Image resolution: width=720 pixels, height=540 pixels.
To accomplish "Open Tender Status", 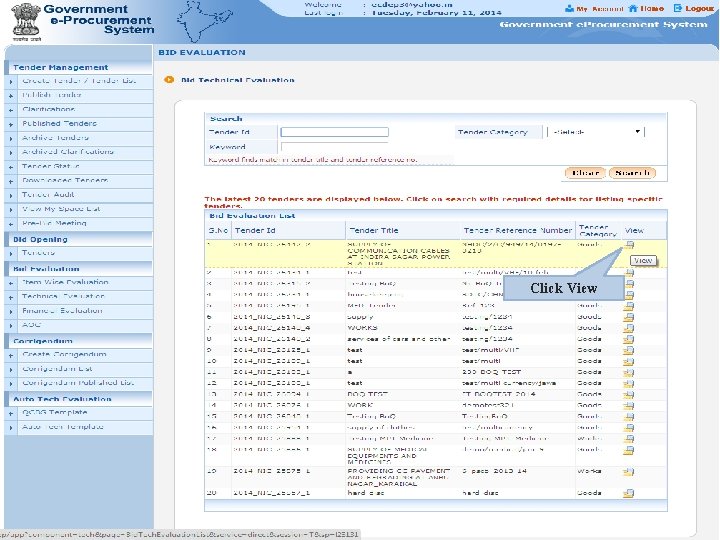I will click(x=51, y=166).
